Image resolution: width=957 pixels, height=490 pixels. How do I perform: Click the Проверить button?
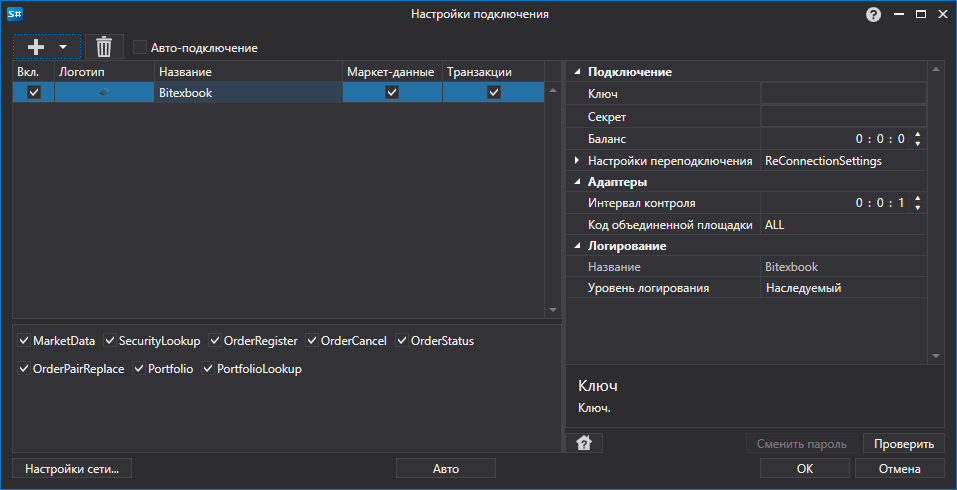tap(904, 444)
